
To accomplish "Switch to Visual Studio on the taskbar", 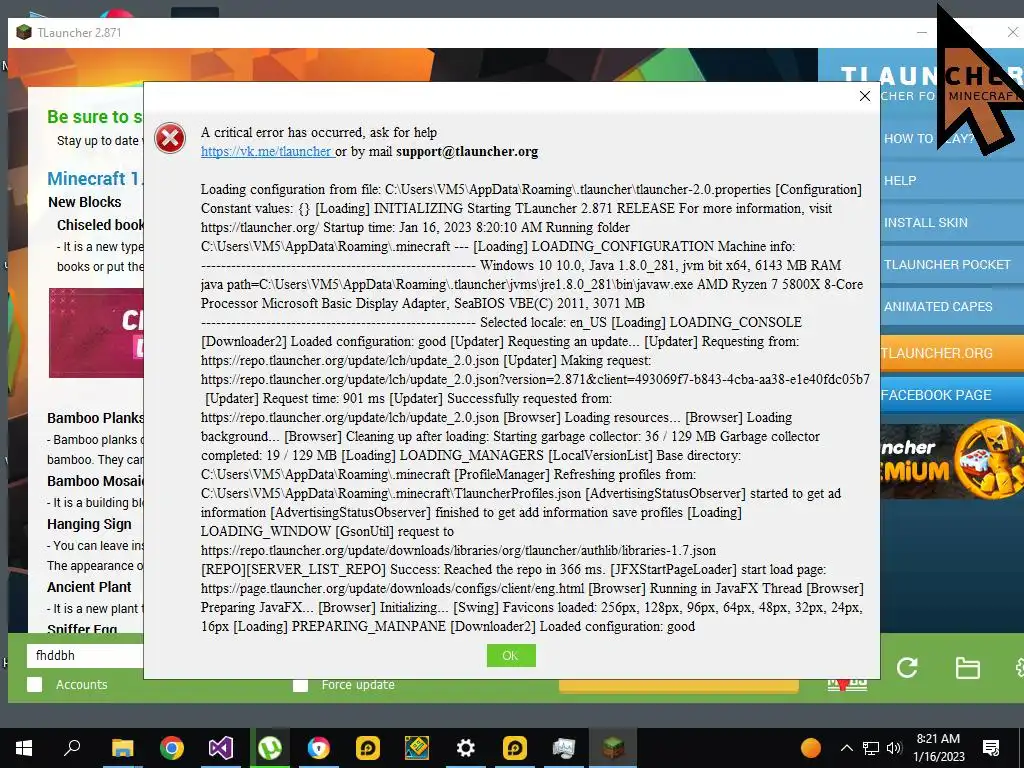I will (221, 748).
